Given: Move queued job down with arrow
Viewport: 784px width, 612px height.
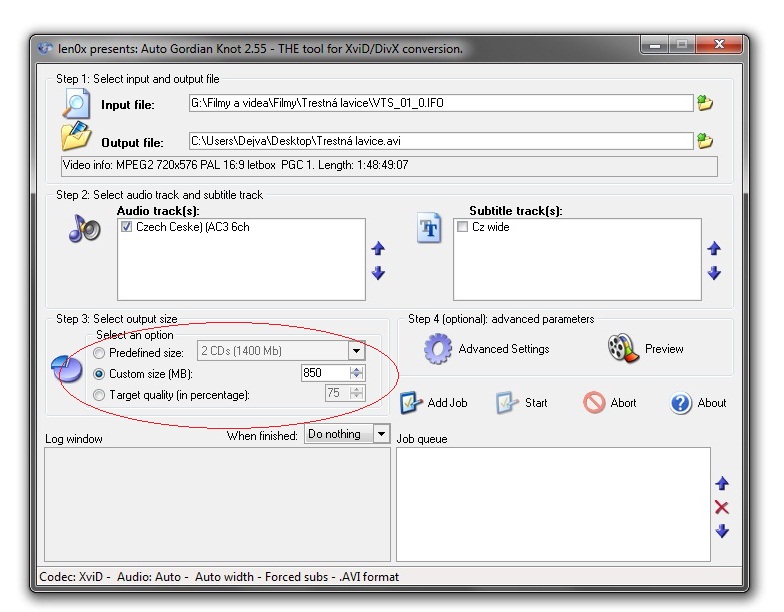Looking at the screenshot, I should 722,531.
